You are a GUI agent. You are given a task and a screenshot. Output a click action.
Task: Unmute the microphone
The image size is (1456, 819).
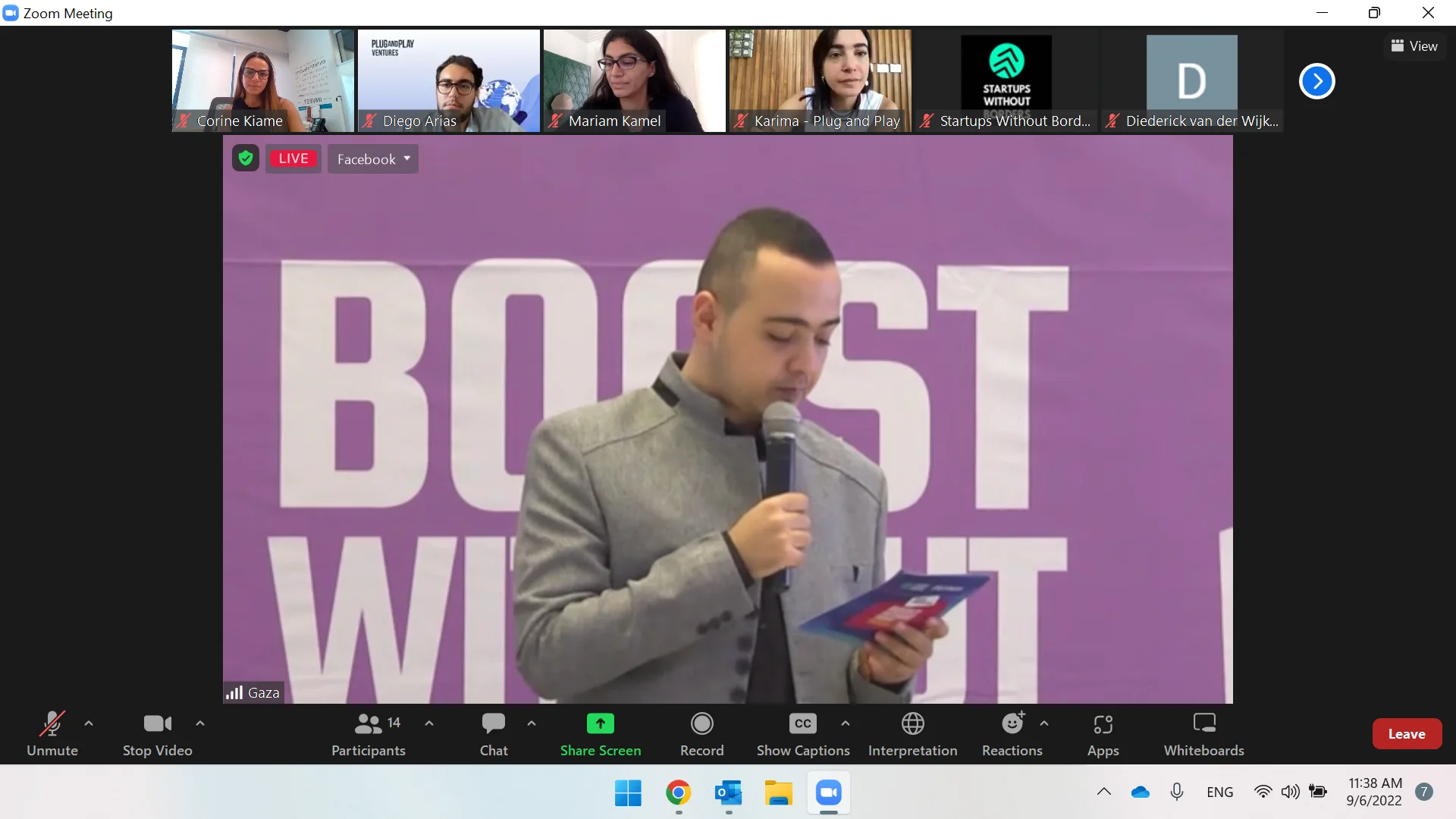coord(52,733)
